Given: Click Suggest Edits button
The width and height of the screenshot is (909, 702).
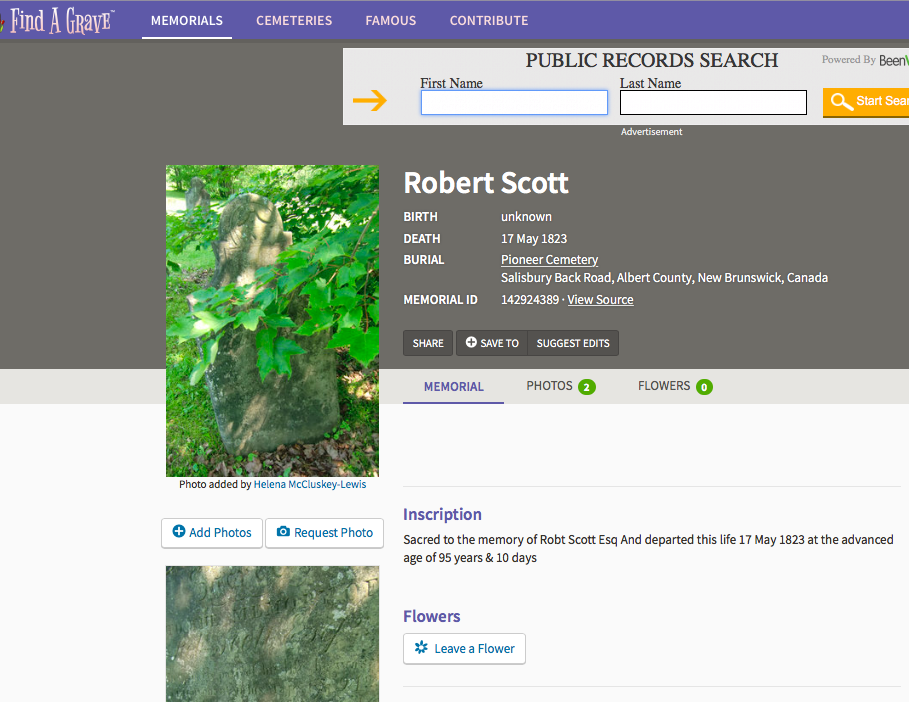Looking at the screenshot, I should click(x=573, y=343).
